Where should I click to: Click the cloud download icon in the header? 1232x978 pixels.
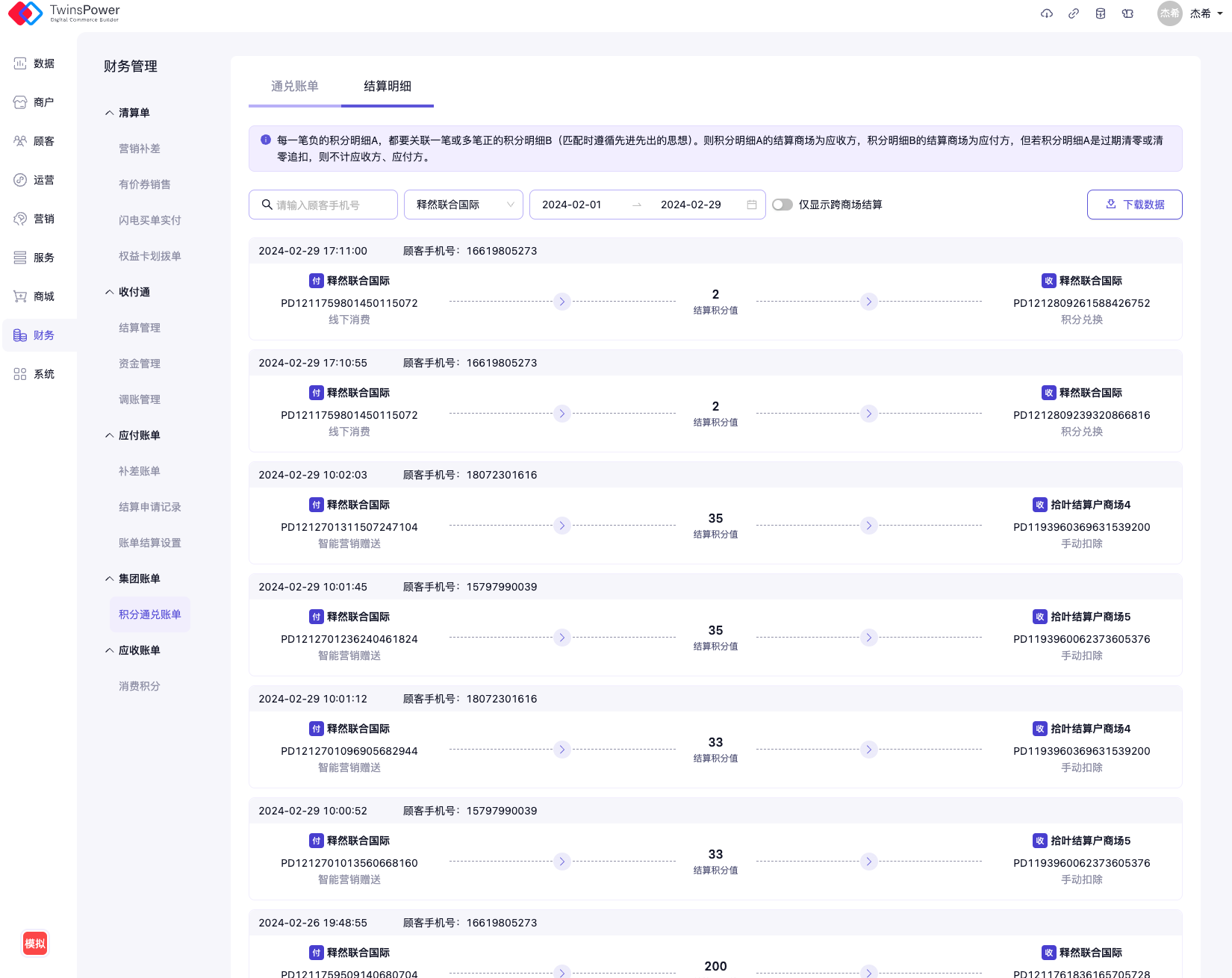pyautogui.click(x=1047, y=13)
